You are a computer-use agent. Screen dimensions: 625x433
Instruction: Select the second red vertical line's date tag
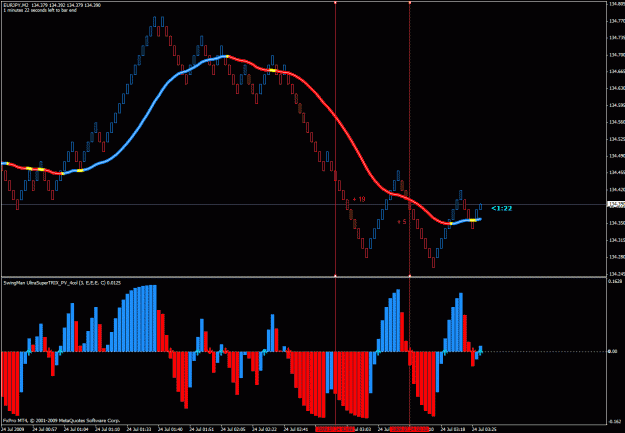[409, 429]
